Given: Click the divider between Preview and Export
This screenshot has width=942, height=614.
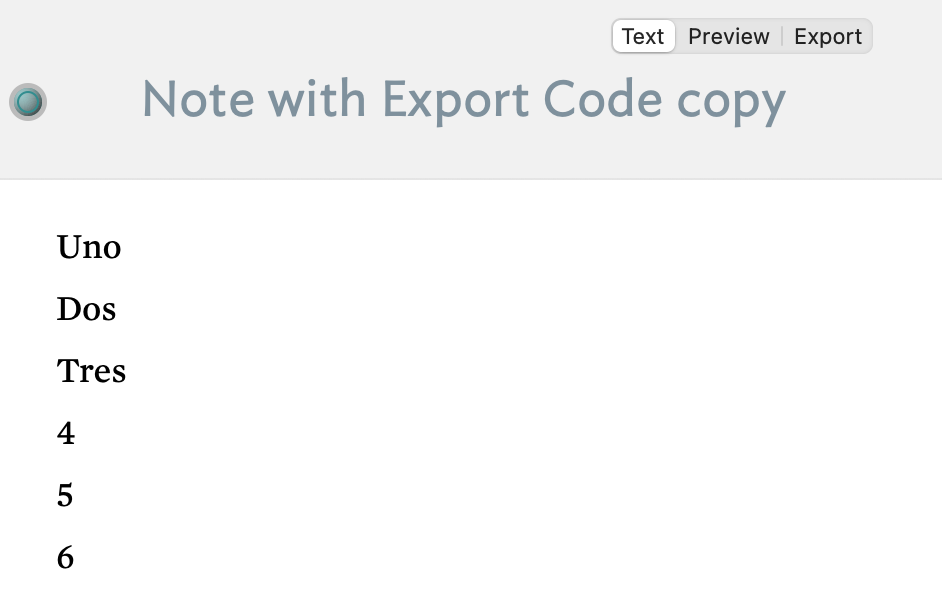Looking at the screenshot, I should (x=782, y=37).
